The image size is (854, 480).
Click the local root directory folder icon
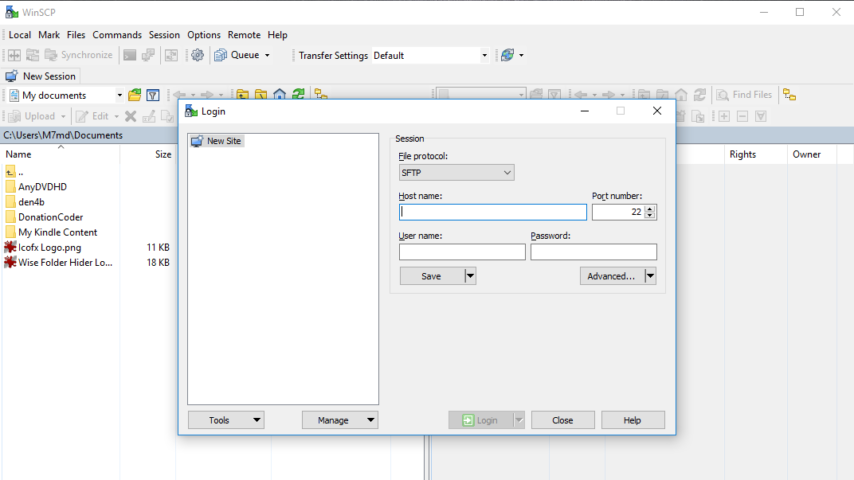point(261,94)
